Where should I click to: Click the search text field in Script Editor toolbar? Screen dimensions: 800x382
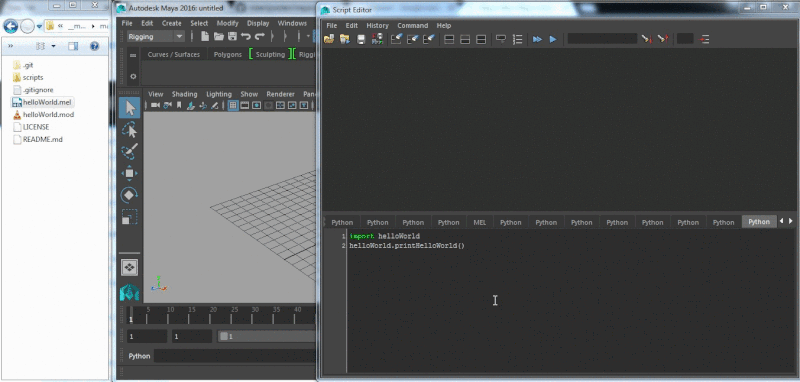602,39
